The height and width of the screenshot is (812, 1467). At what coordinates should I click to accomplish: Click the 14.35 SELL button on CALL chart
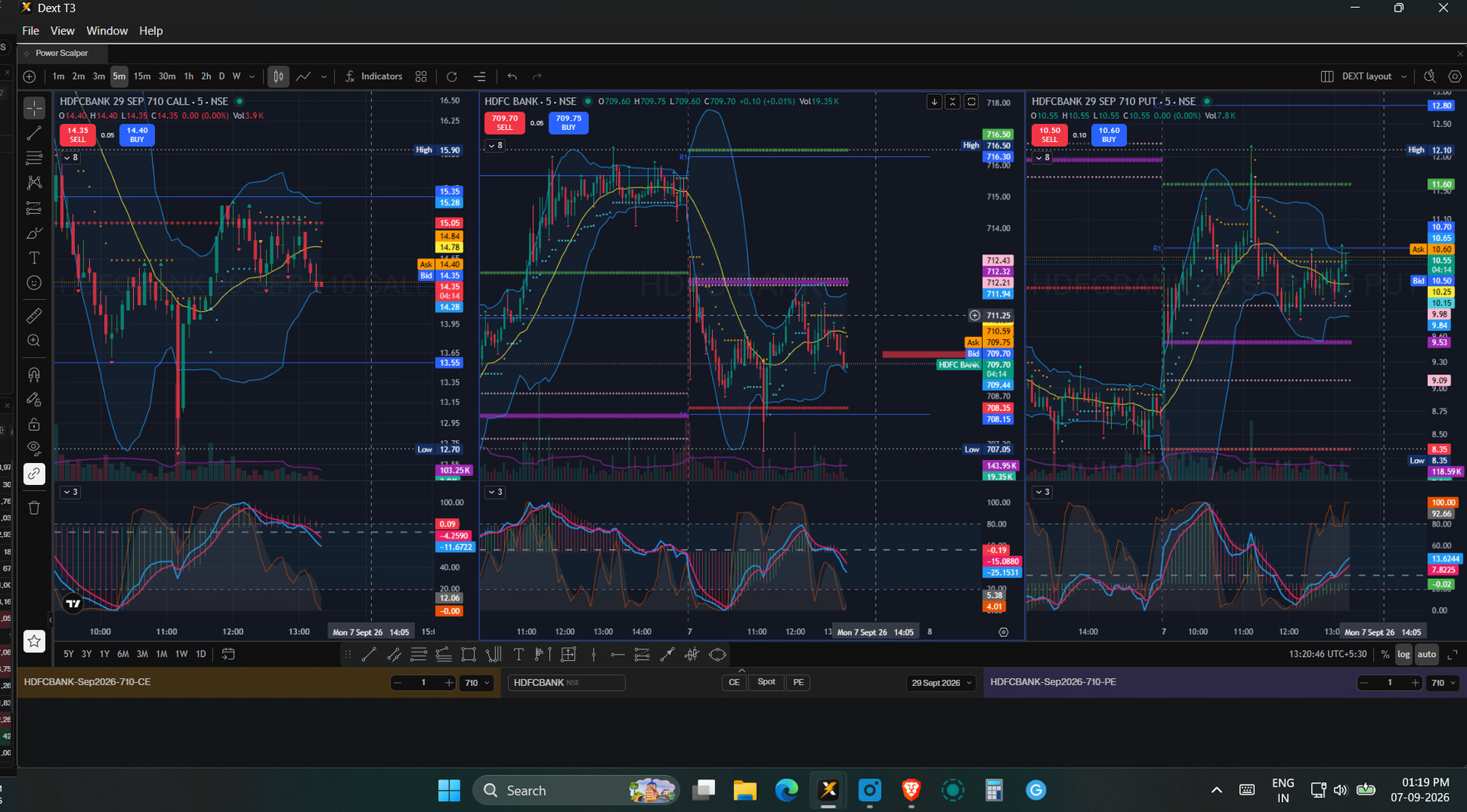(78, 134)
